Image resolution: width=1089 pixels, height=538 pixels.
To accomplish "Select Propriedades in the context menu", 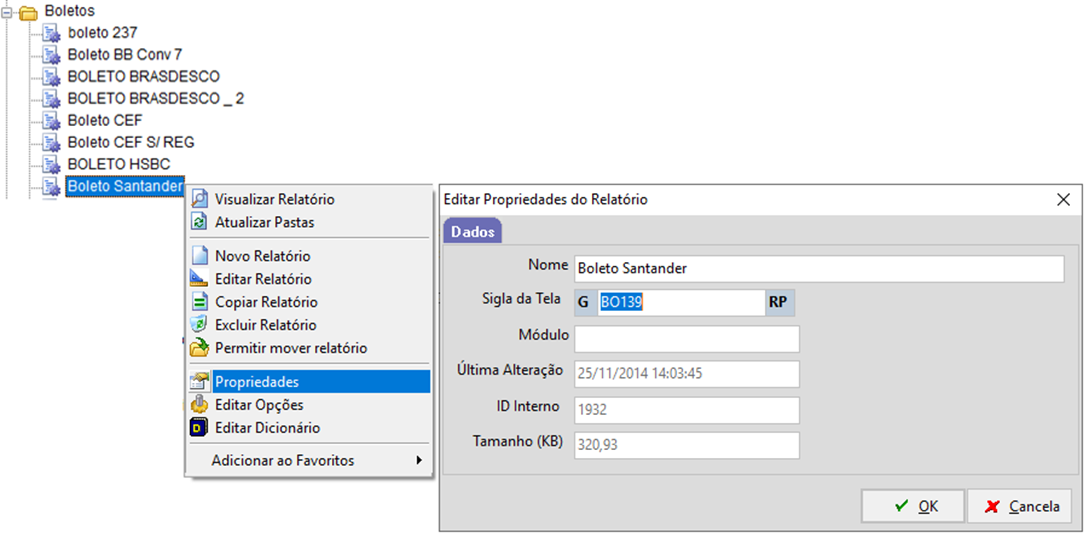I will coord(257,382).
